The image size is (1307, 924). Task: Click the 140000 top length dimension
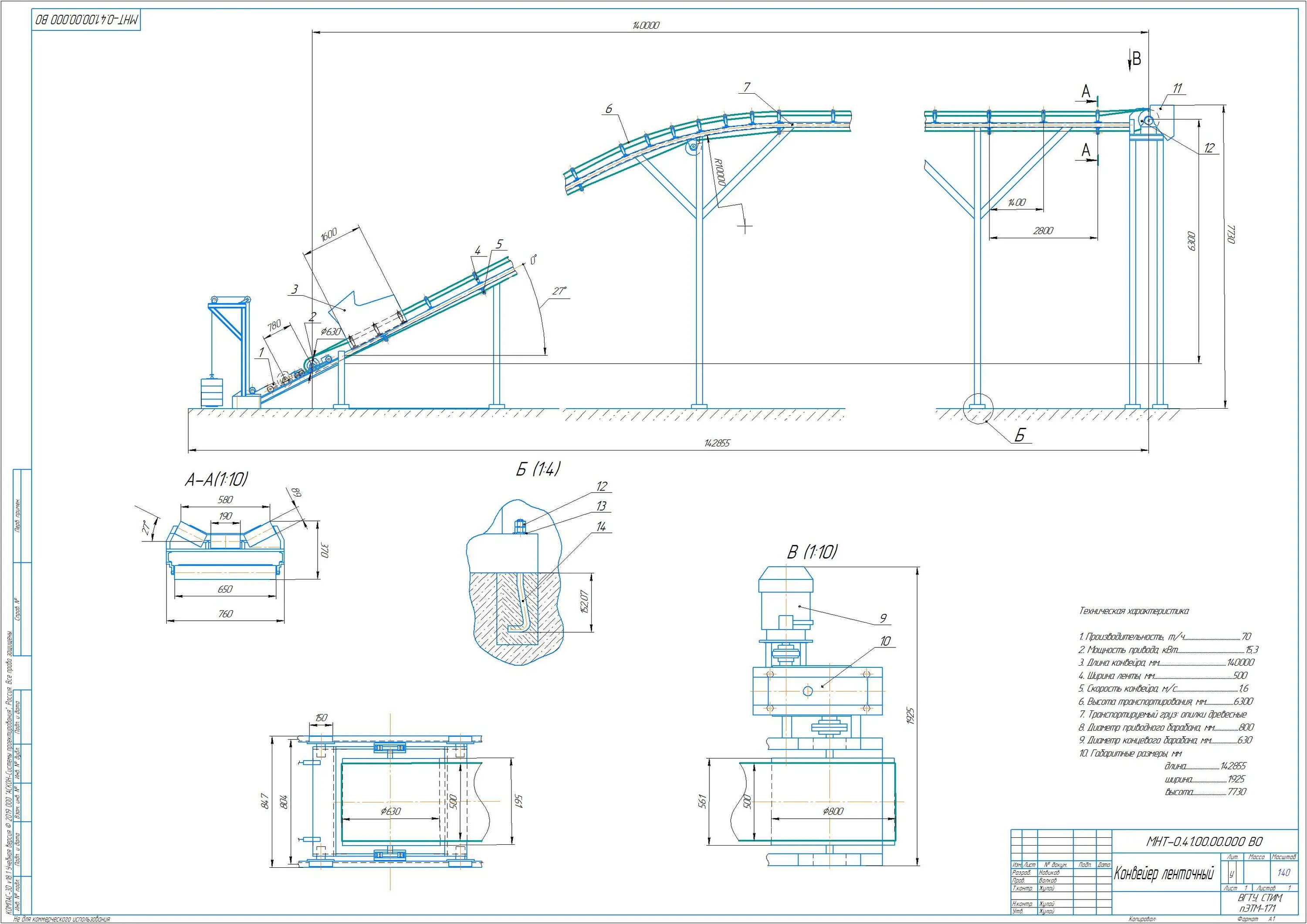[x=646, y=26]
